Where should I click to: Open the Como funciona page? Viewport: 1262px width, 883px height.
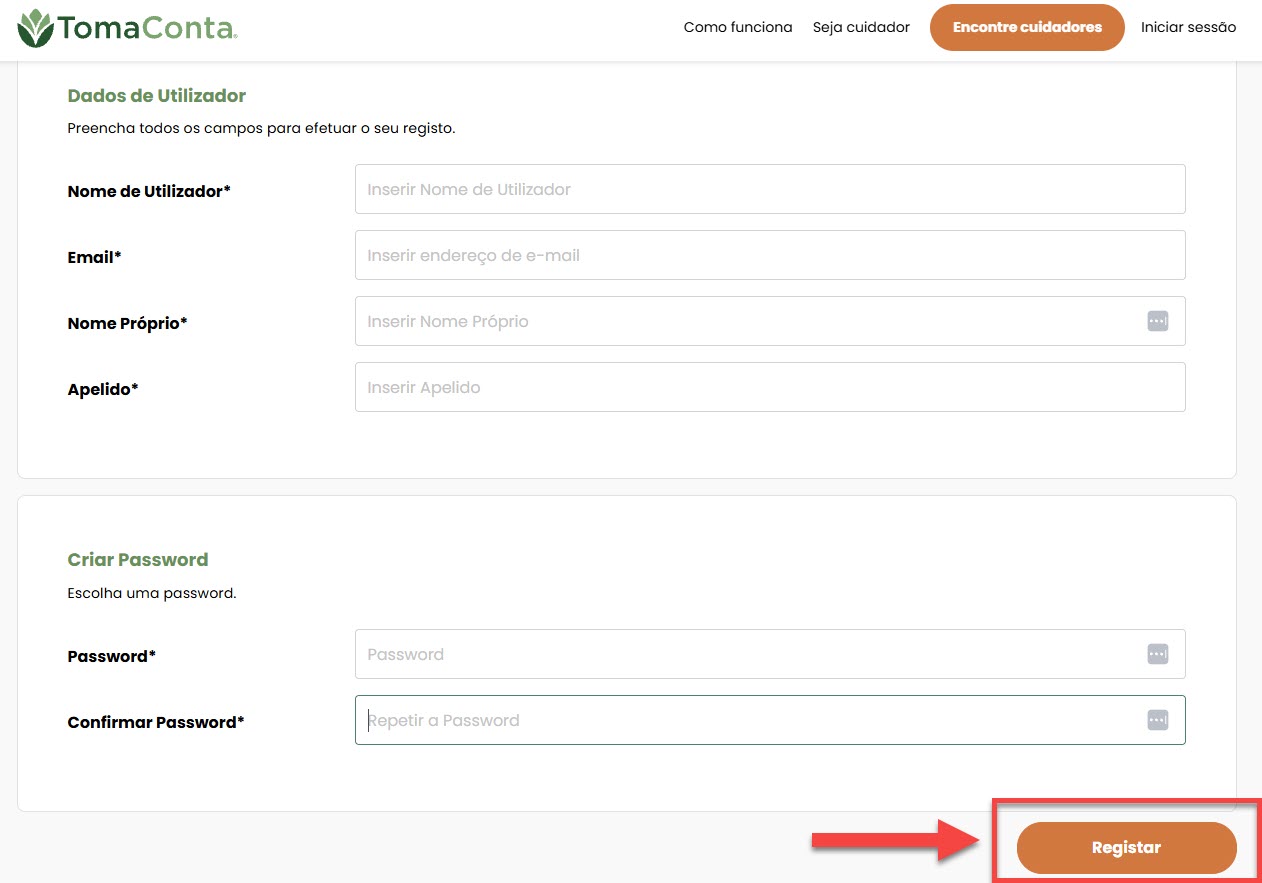[738, 27]
